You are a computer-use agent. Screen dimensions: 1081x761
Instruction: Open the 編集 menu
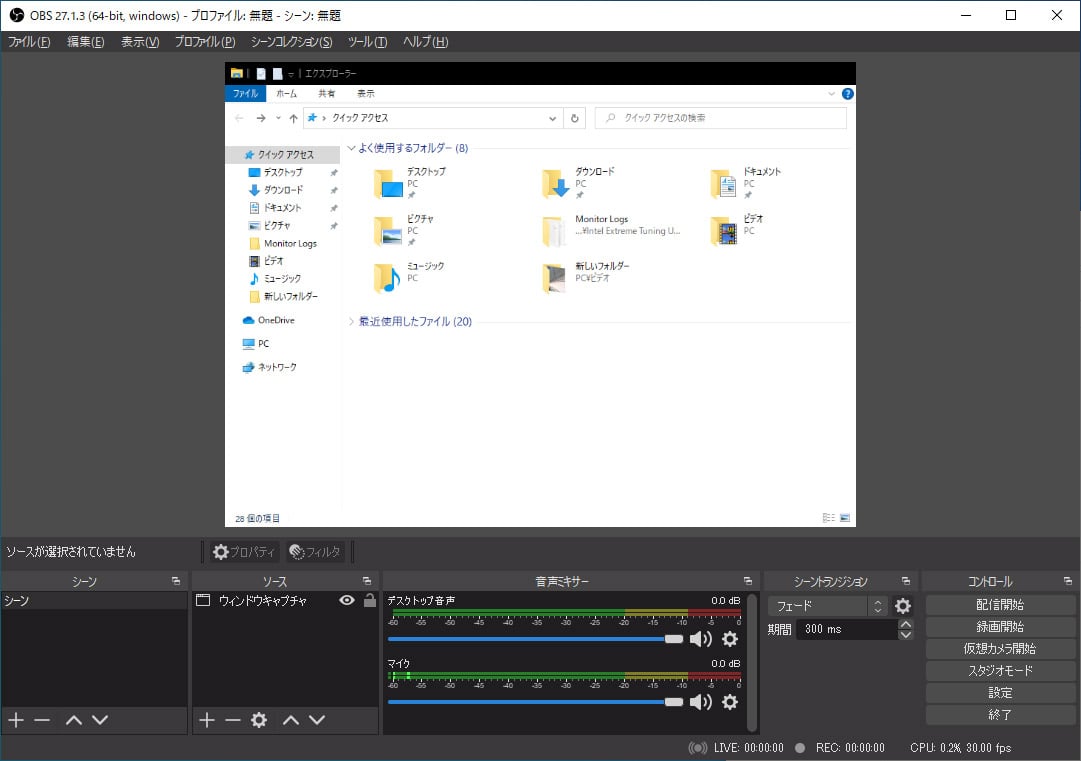click(85, 42)
